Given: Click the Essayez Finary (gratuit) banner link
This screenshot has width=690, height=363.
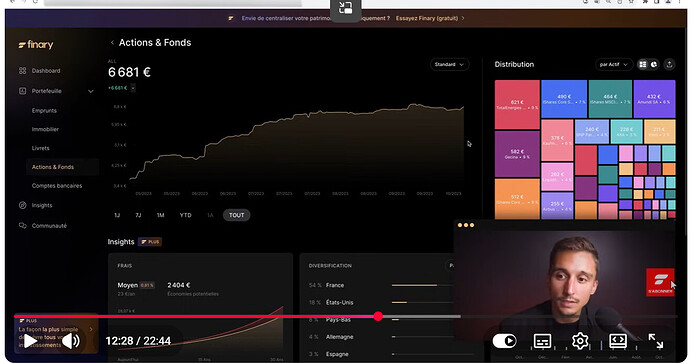Looking at the screenshot, I should pos(429,18).
